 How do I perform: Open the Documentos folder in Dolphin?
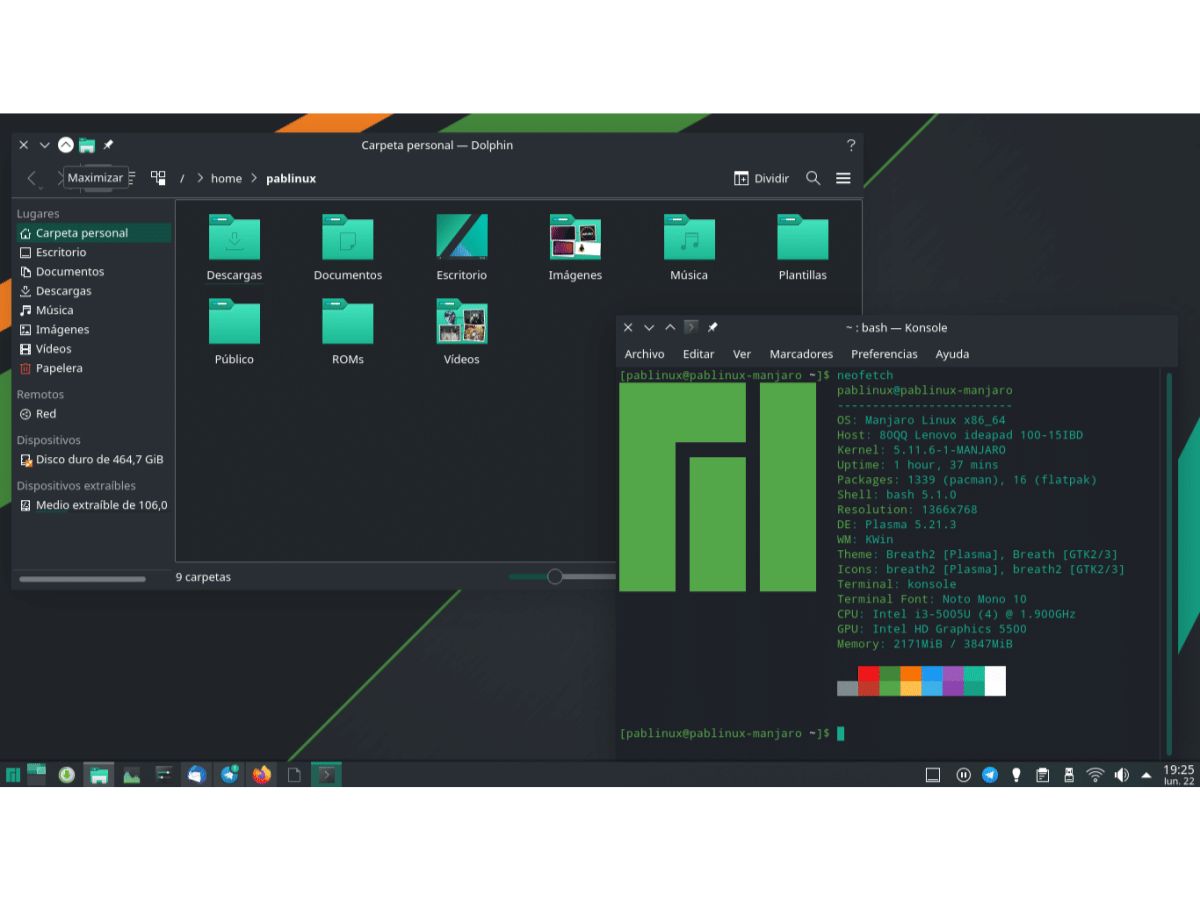coord(347,237)
